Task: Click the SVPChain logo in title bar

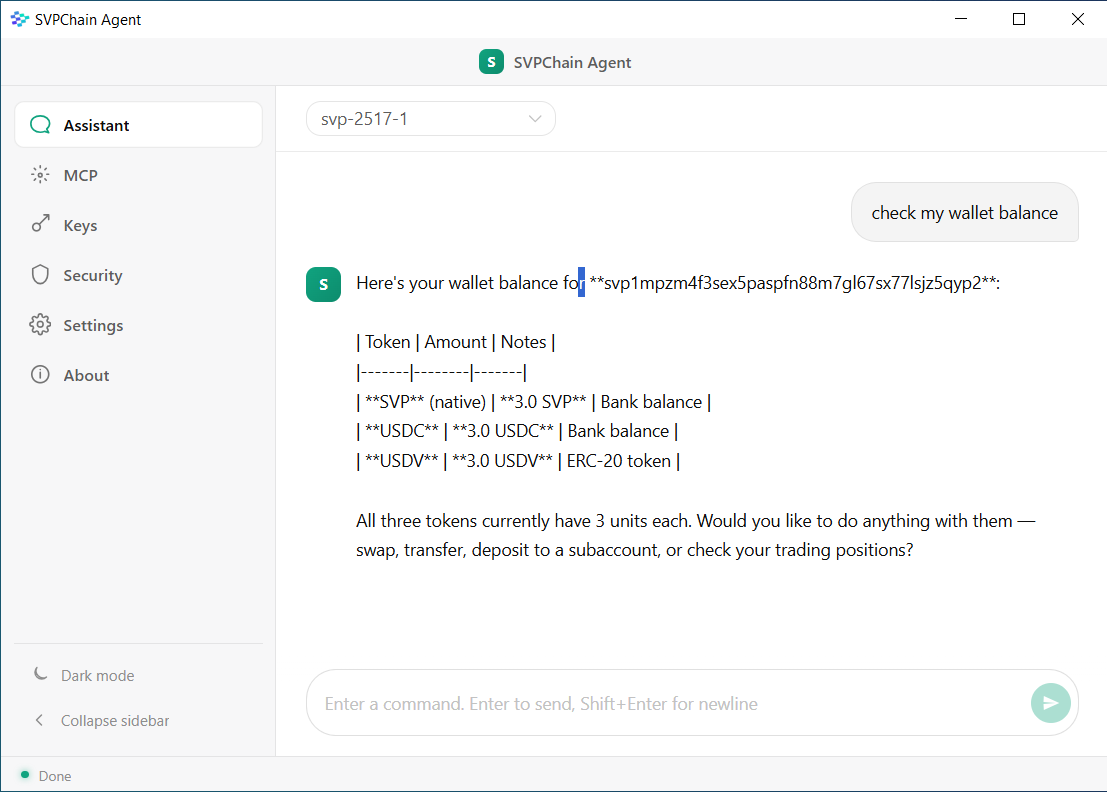Action: click(x=19, y=19)
